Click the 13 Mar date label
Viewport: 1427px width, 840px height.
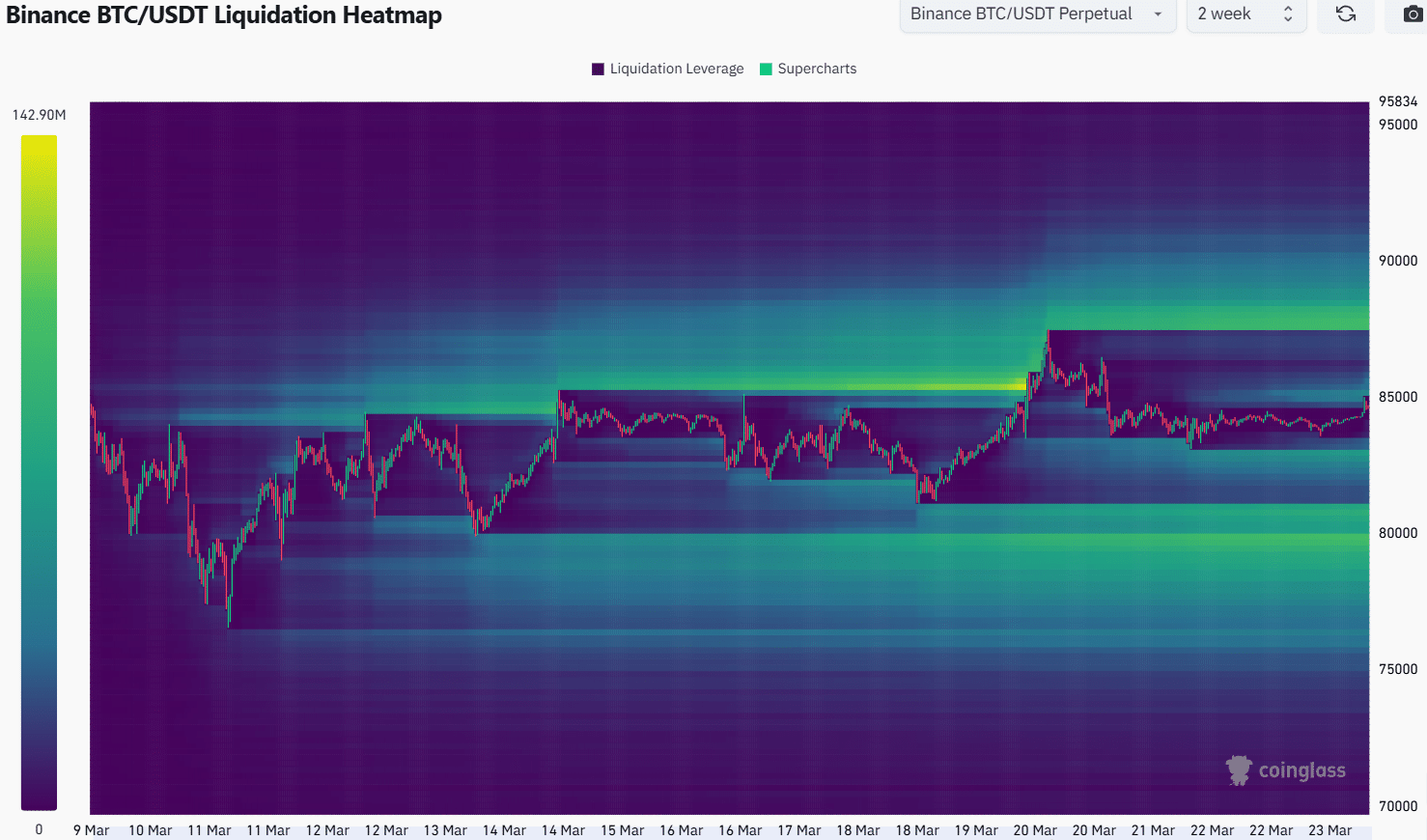point(445,830)
